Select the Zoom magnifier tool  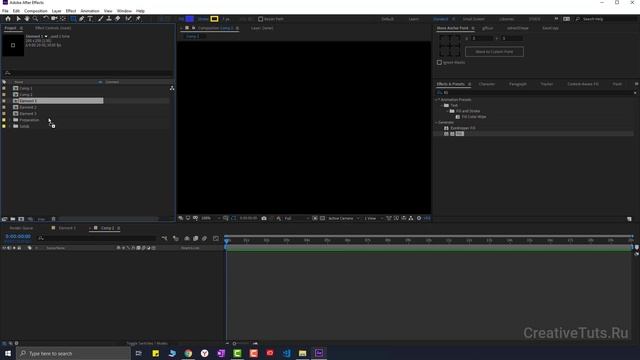click(36, 19)
